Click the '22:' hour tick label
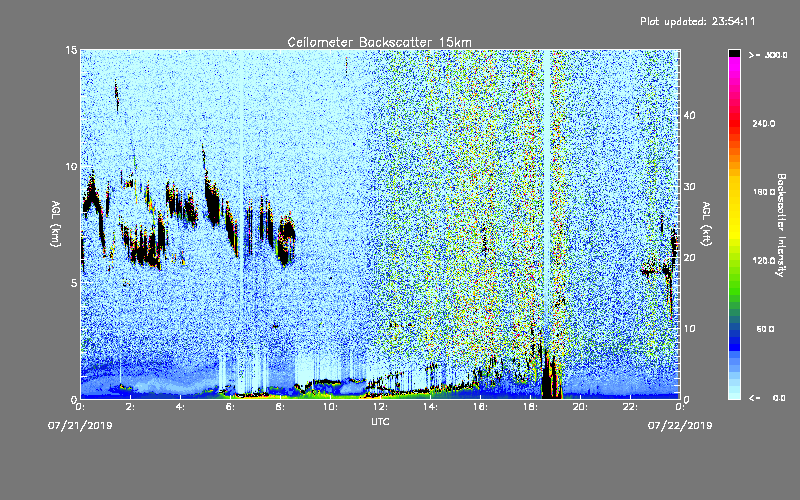 click(x=630, y=407)
